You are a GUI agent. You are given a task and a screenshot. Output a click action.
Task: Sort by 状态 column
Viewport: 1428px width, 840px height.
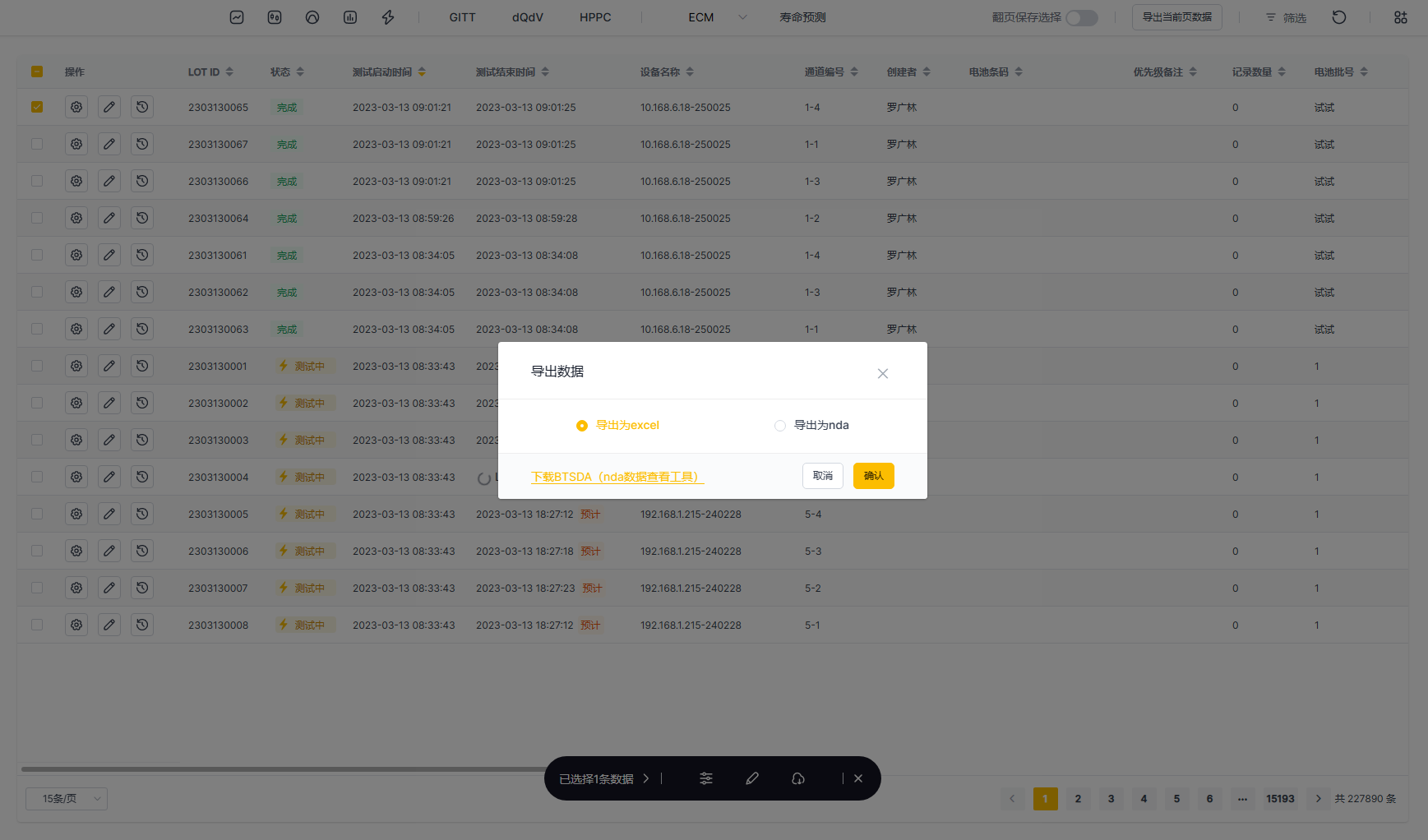300,72
